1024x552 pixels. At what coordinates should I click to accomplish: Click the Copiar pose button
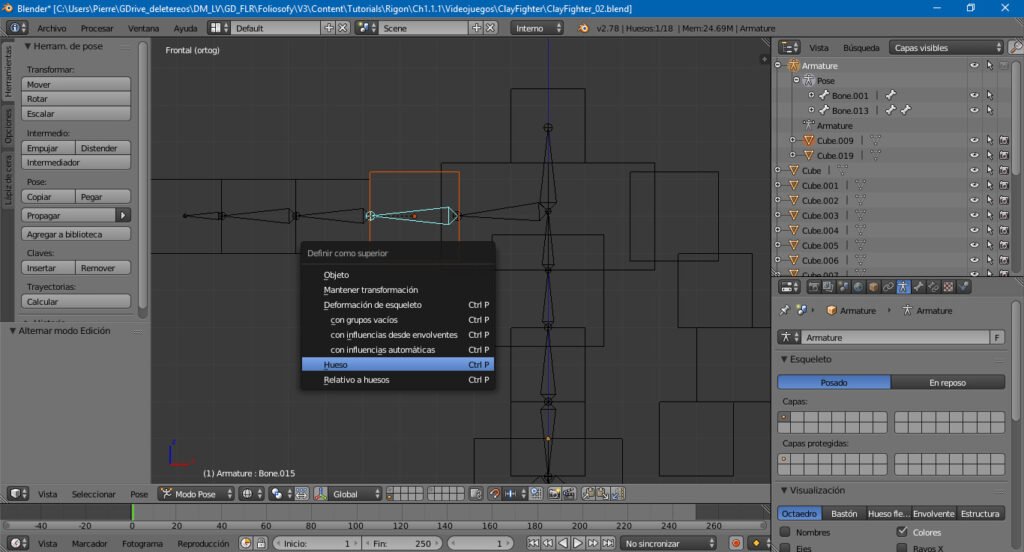point(48,197)
